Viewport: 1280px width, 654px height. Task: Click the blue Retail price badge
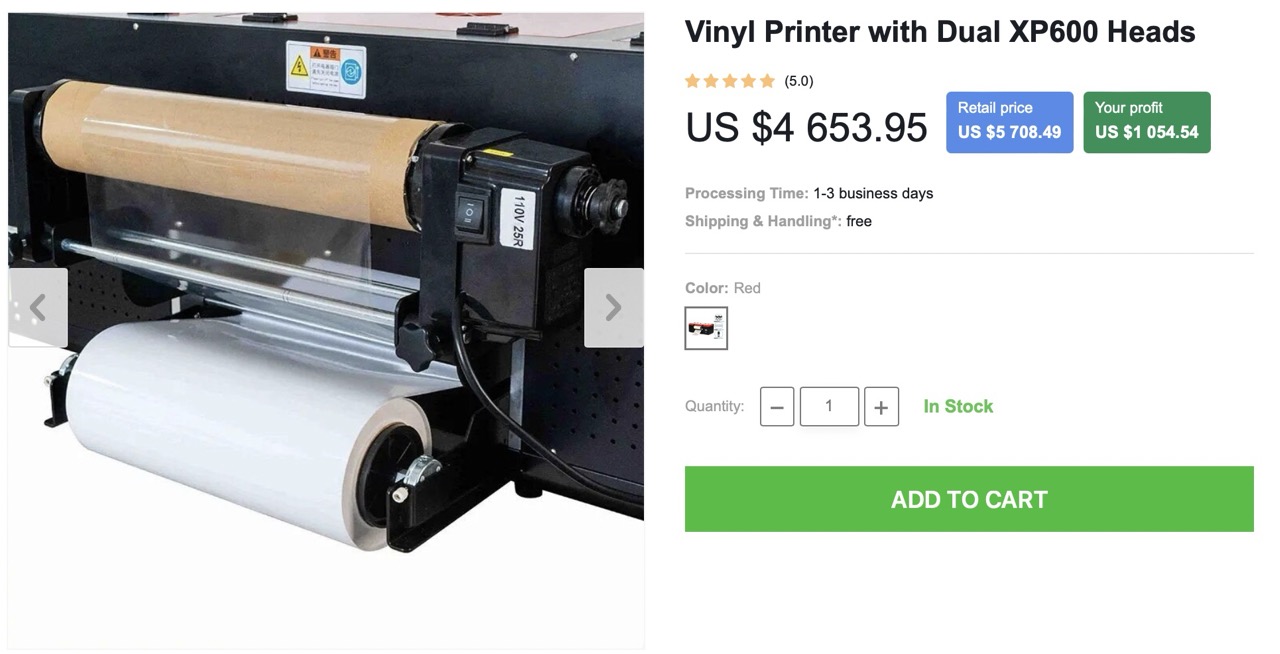pos(1010,122)
